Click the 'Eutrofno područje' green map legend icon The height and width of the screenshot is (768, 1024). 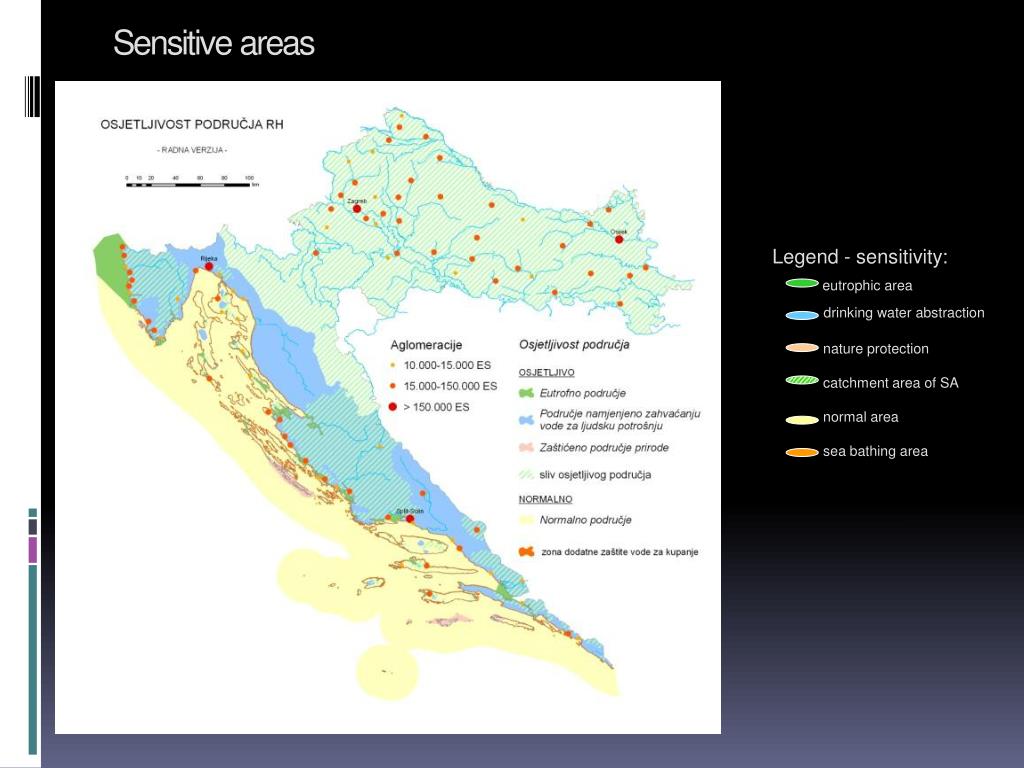[526, 393]
